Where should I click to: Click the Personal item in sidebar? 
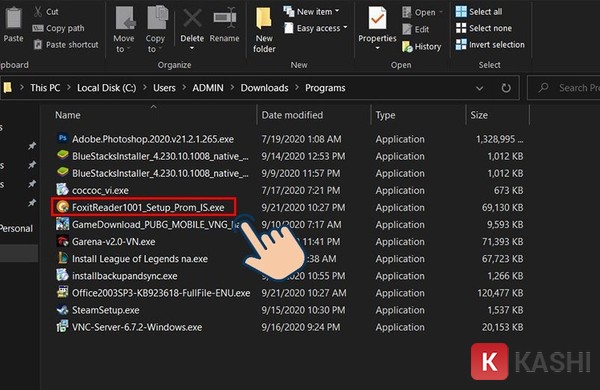click(x=16, y=228)
